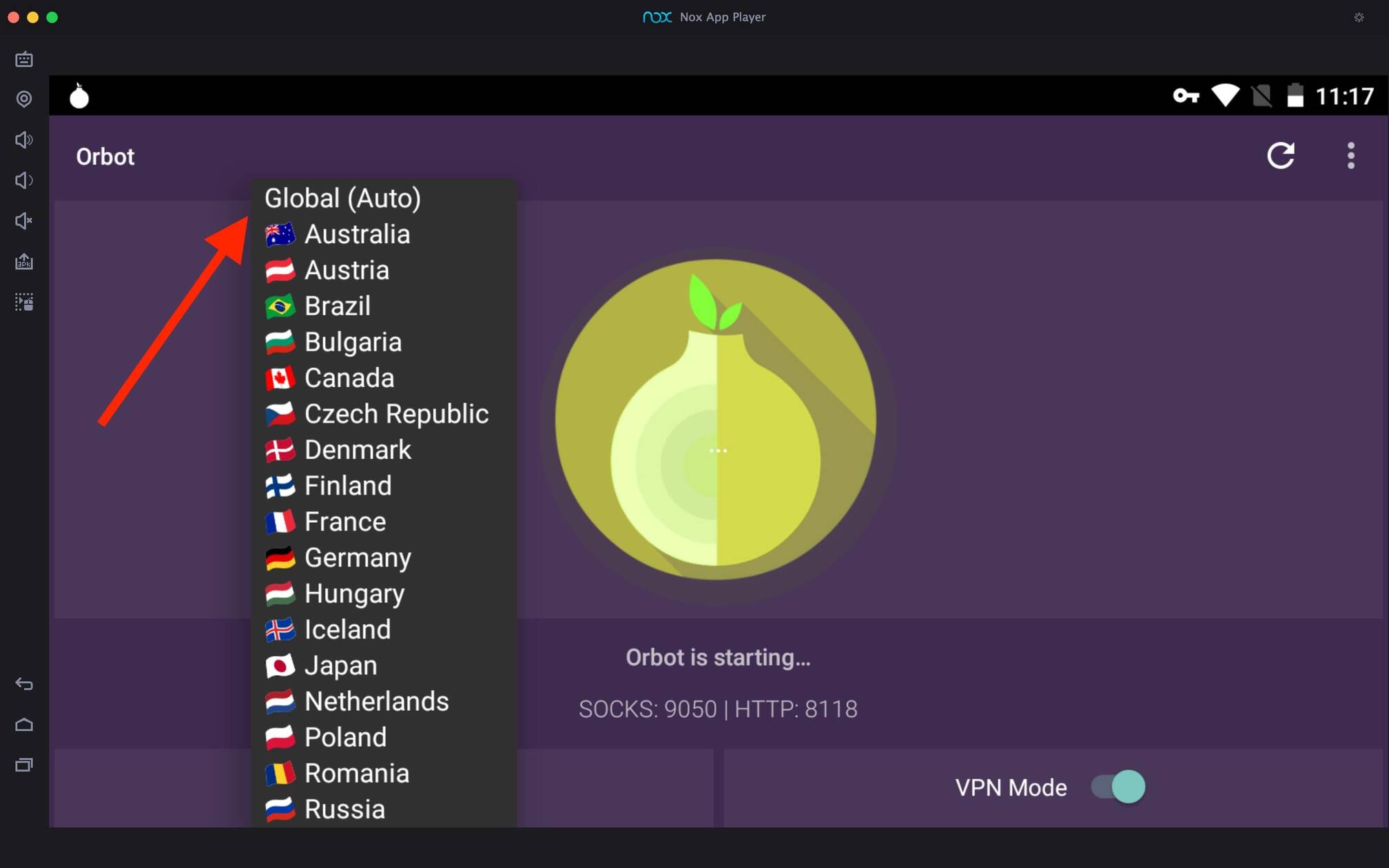Click the VPN key status icon
The width and height of the screenshot is (1389, 868).
tap(1186, 96)
